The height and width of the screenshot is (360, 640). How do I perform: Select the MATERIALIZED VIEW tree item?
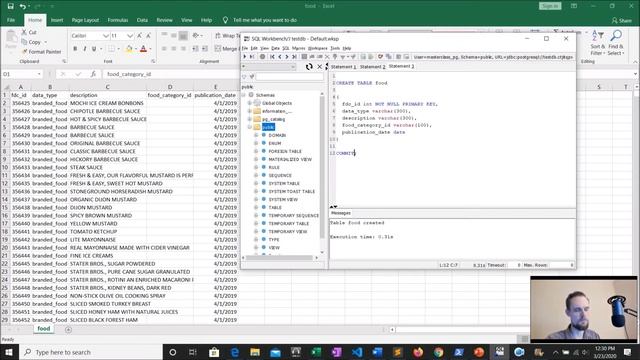(x=290, y=160)
